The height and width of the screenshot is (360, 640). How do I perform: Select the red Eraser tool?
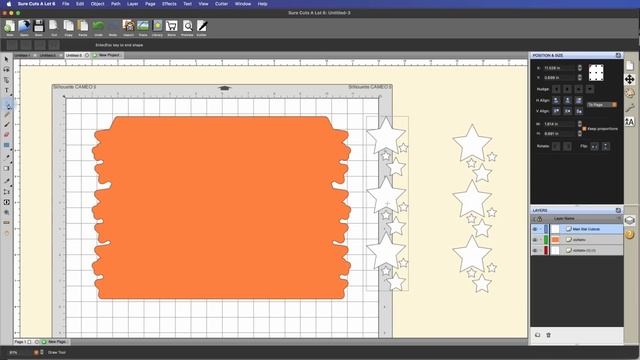7,135
